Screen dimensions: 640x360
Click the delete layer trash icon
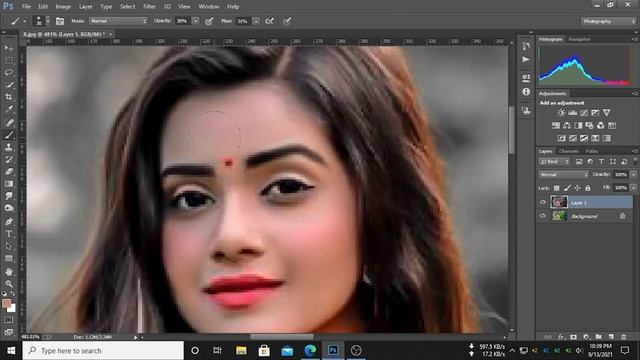click(x=623, y=337)
